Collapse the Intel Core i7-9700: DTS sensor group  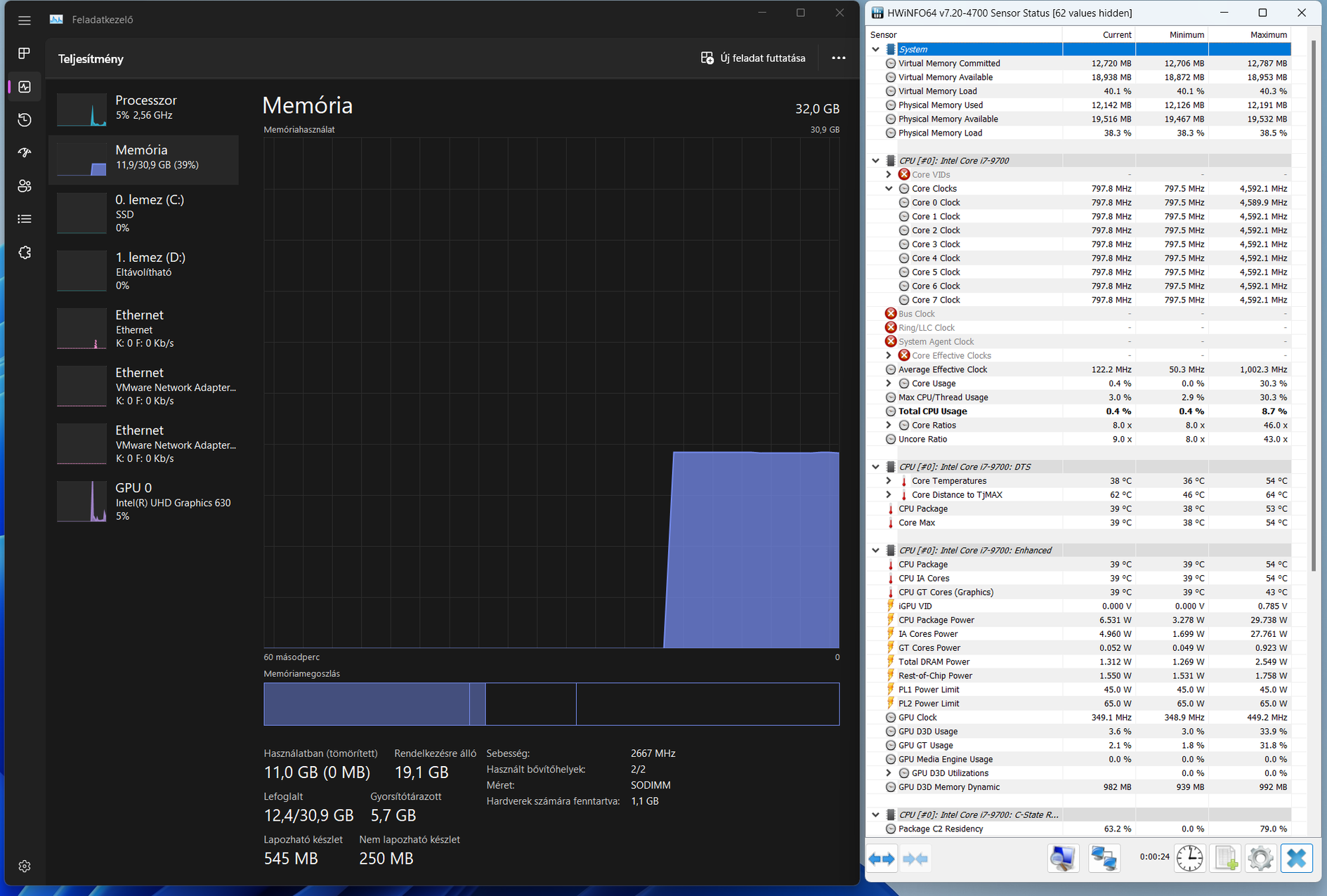[x=875, y=467]
